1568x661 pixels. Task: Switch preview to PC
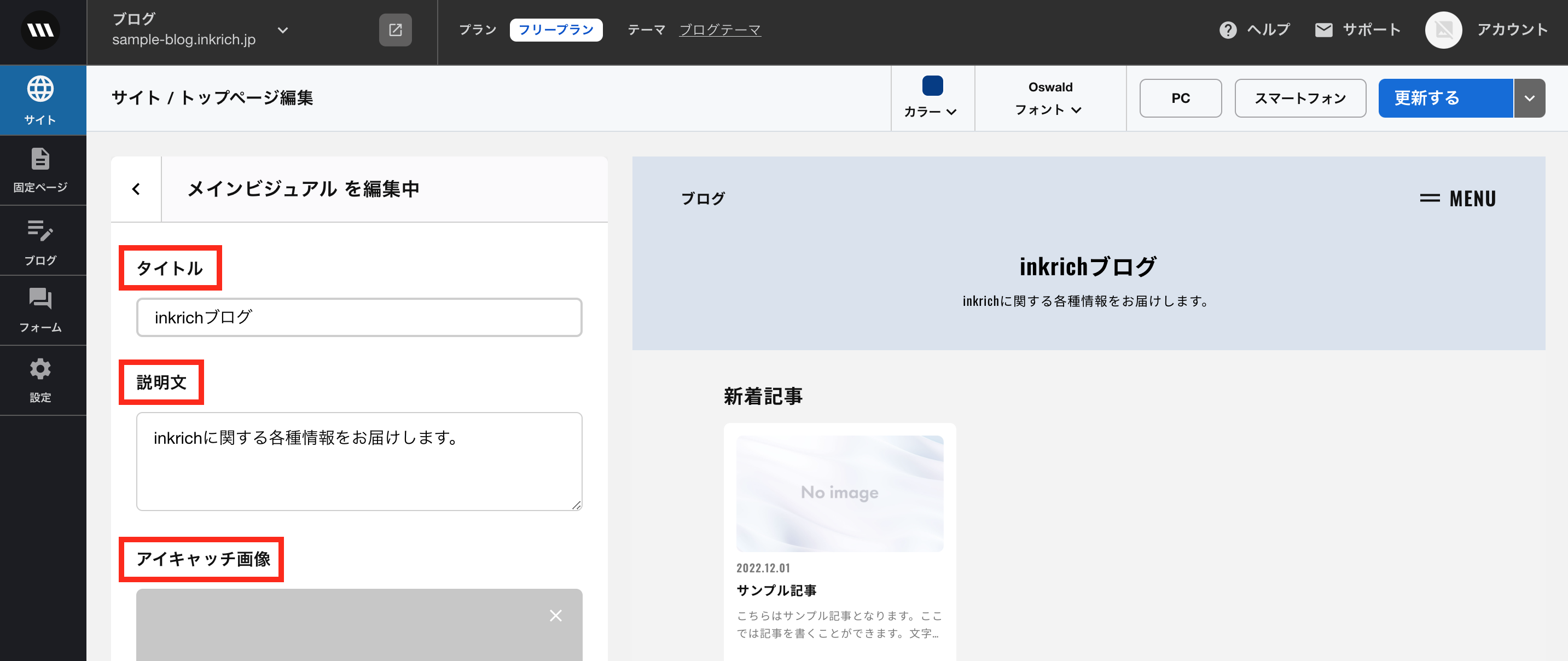(1180, 98)
